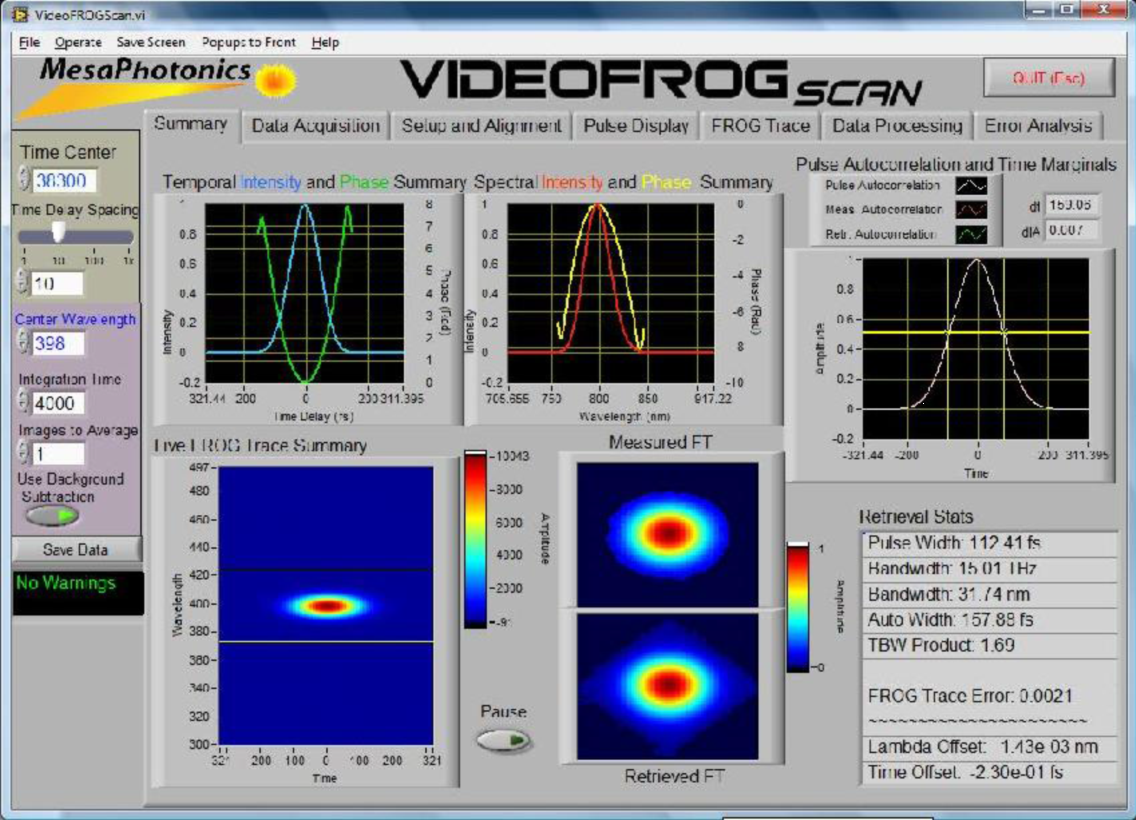This screenshot has width=1136, height=820.
Task: Click the Center Wavelength value field
Action: pyautogui.click(x=59, y=343)
